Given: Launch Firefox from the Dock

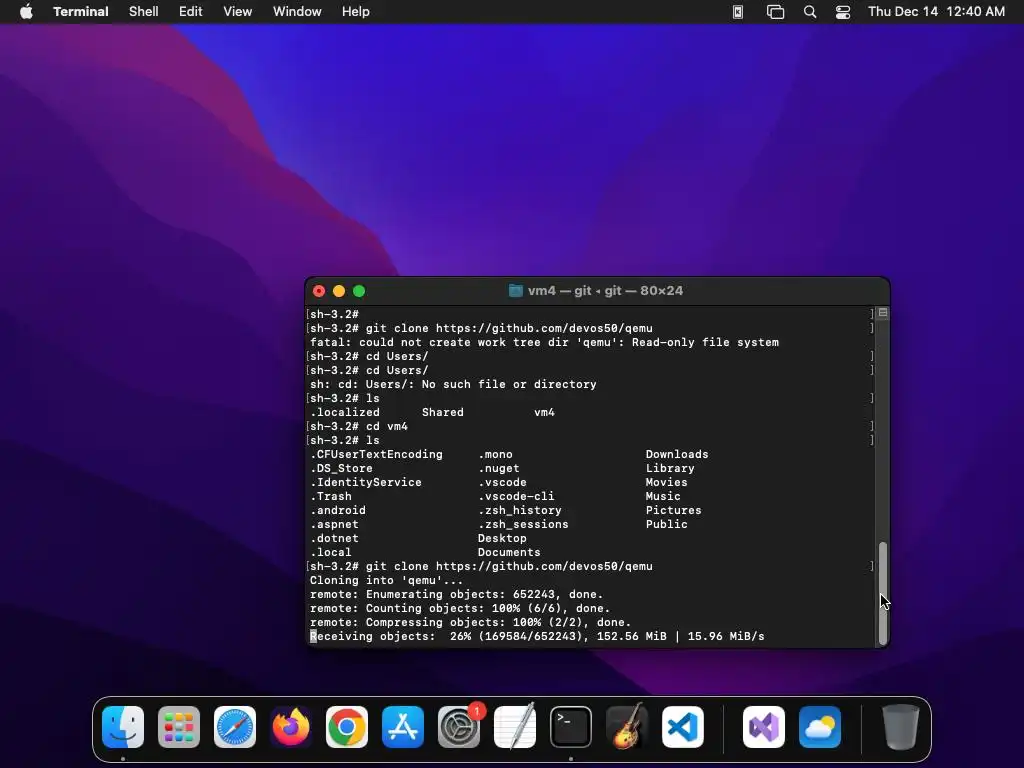Looking at the screenshot, I should tap(291, 727).
